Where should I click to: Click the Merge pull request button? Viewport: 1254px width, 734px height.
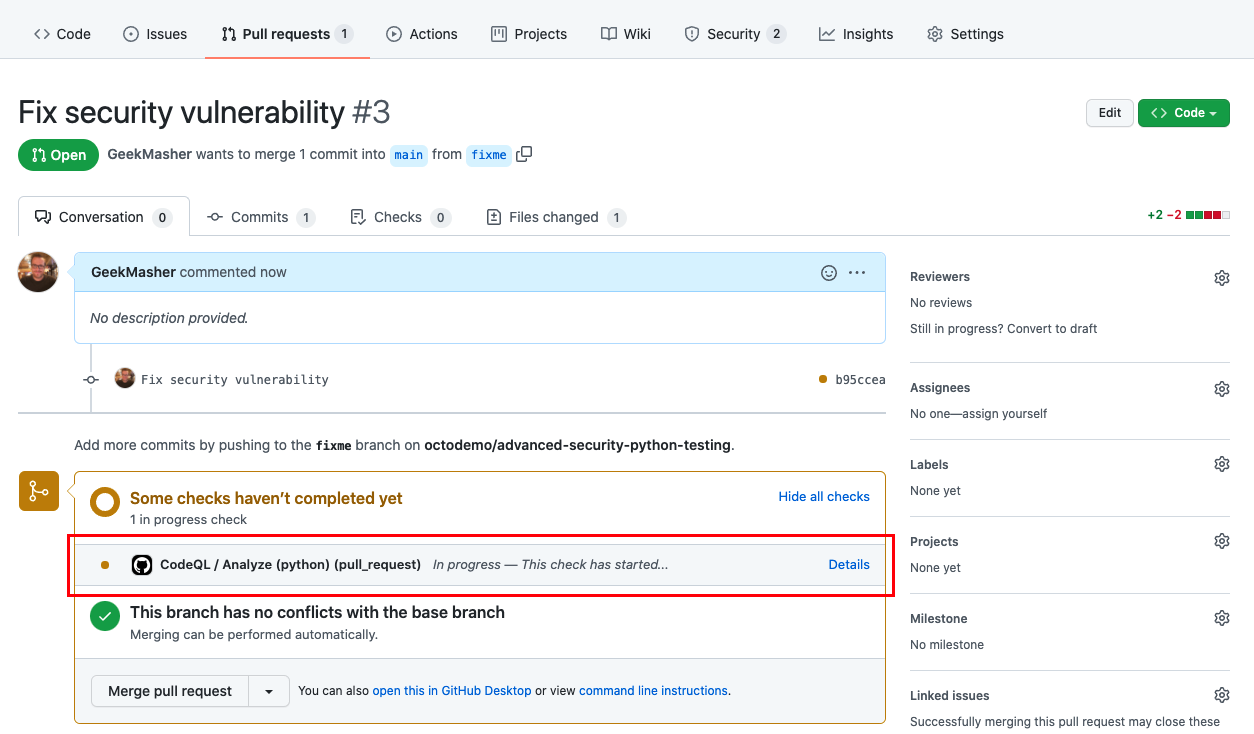[x=170, y=691]
